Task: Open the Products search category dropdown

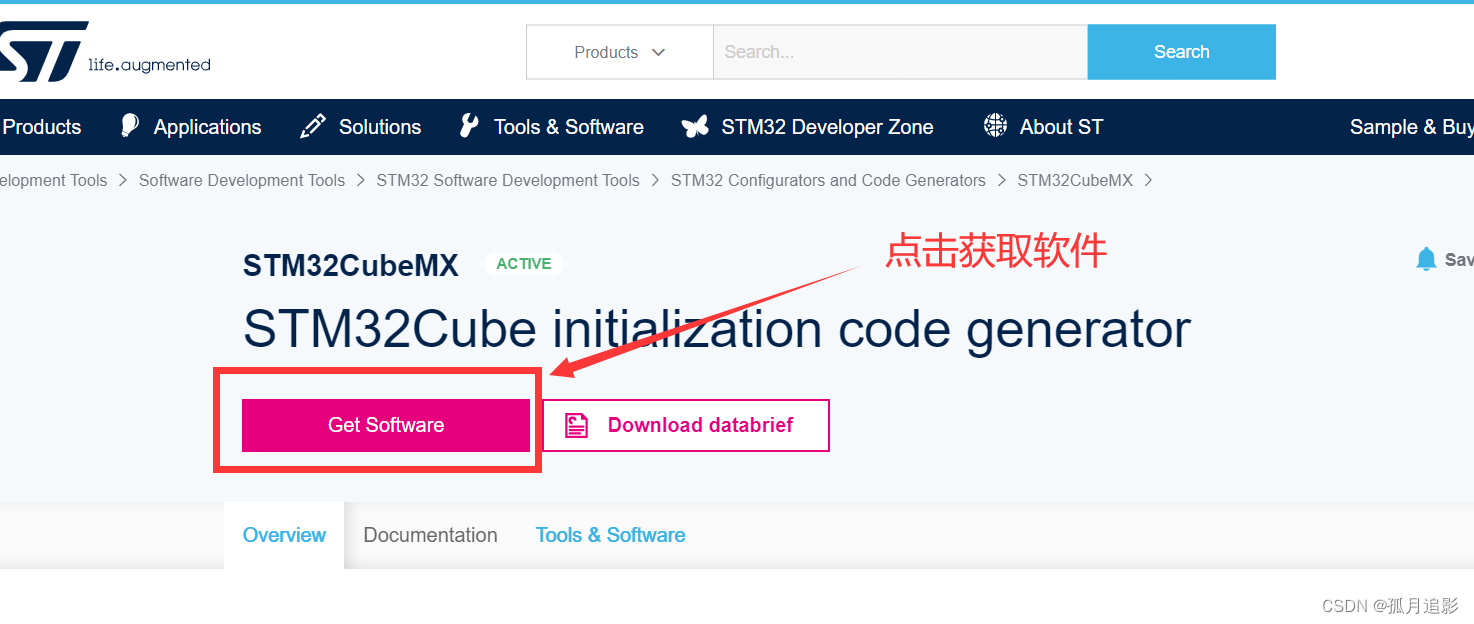Action: pos(620,52)
